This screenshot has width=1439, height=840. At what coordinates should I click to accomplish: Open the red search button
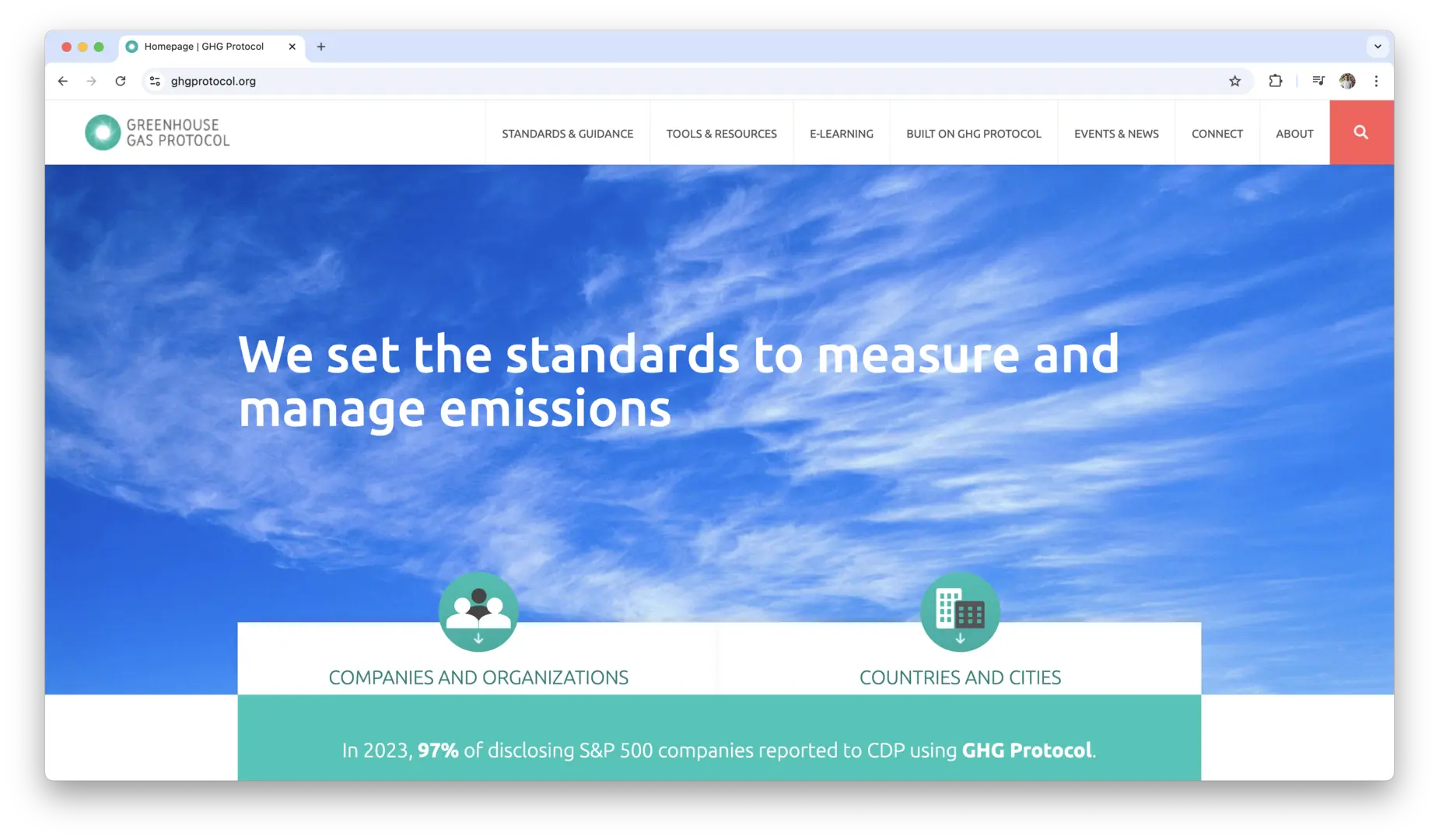click(x=1360, y=132)
